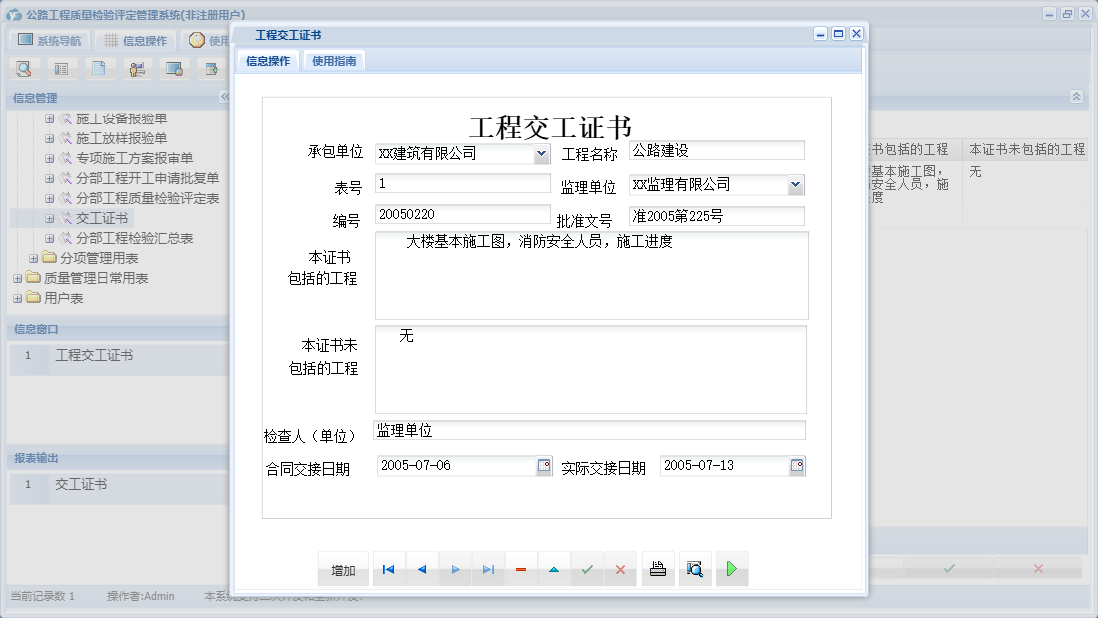Collapse the 信息管理 side panel
This screenshot has height=618, width=1098.
(x=225, y=97)
